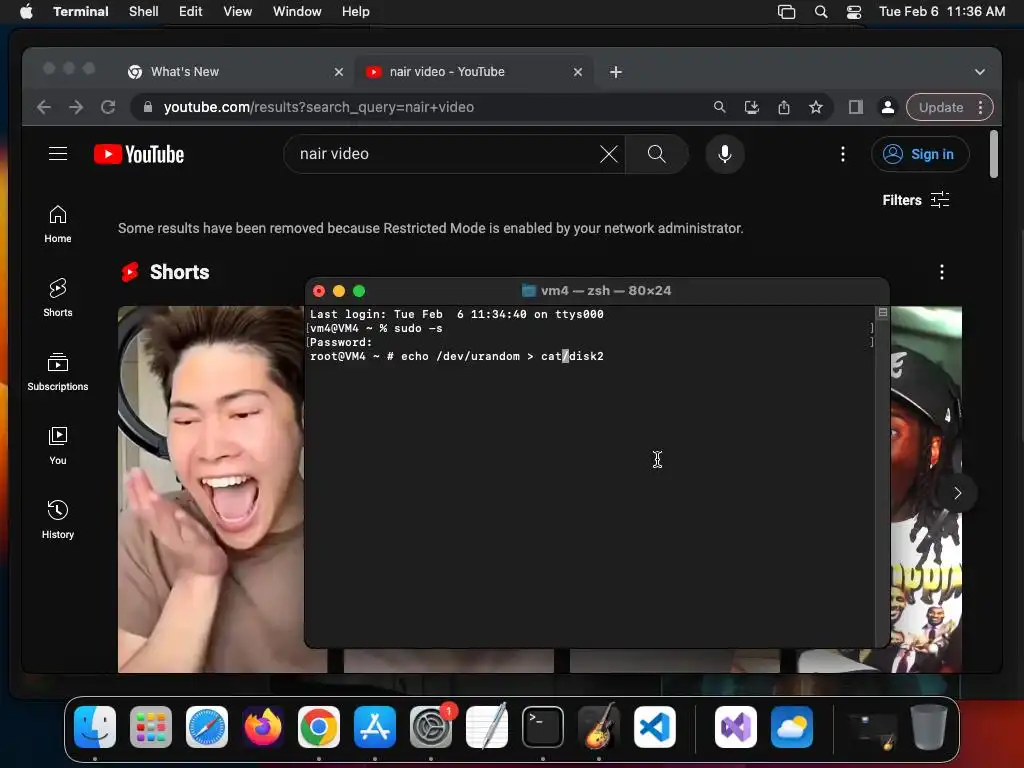Reload the YouTube page

(x=108, y=107)
